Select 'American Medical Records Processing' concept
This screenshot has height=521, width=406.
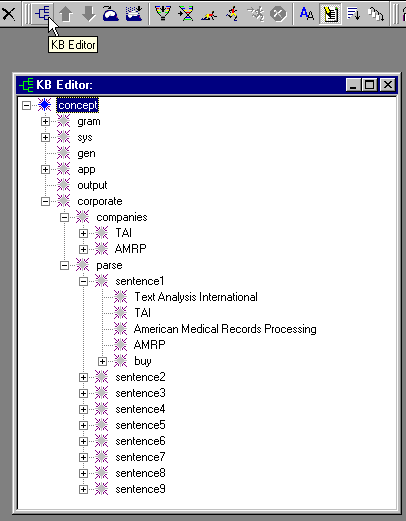point(225,329)
